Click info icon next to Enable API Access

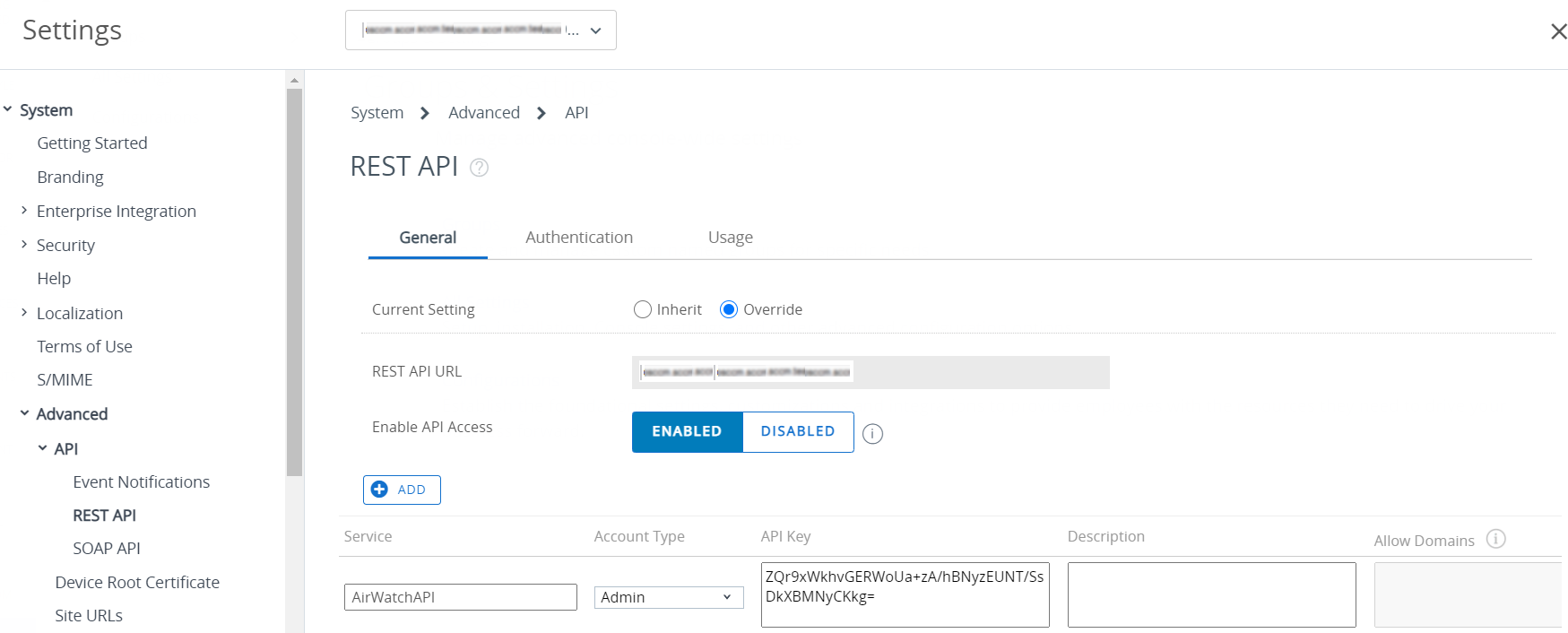point(872,434)
